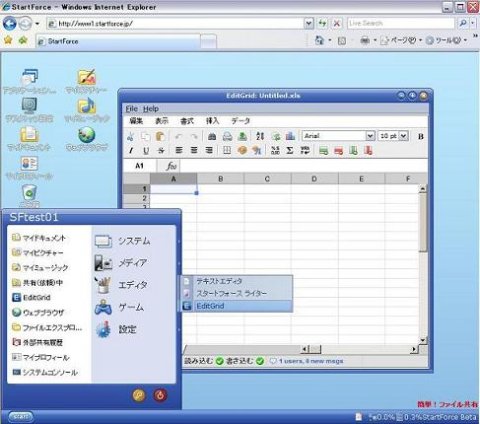Open the File menu in EditGrid
This screenshot has height=424, width=480.
[x=132, y=109]
